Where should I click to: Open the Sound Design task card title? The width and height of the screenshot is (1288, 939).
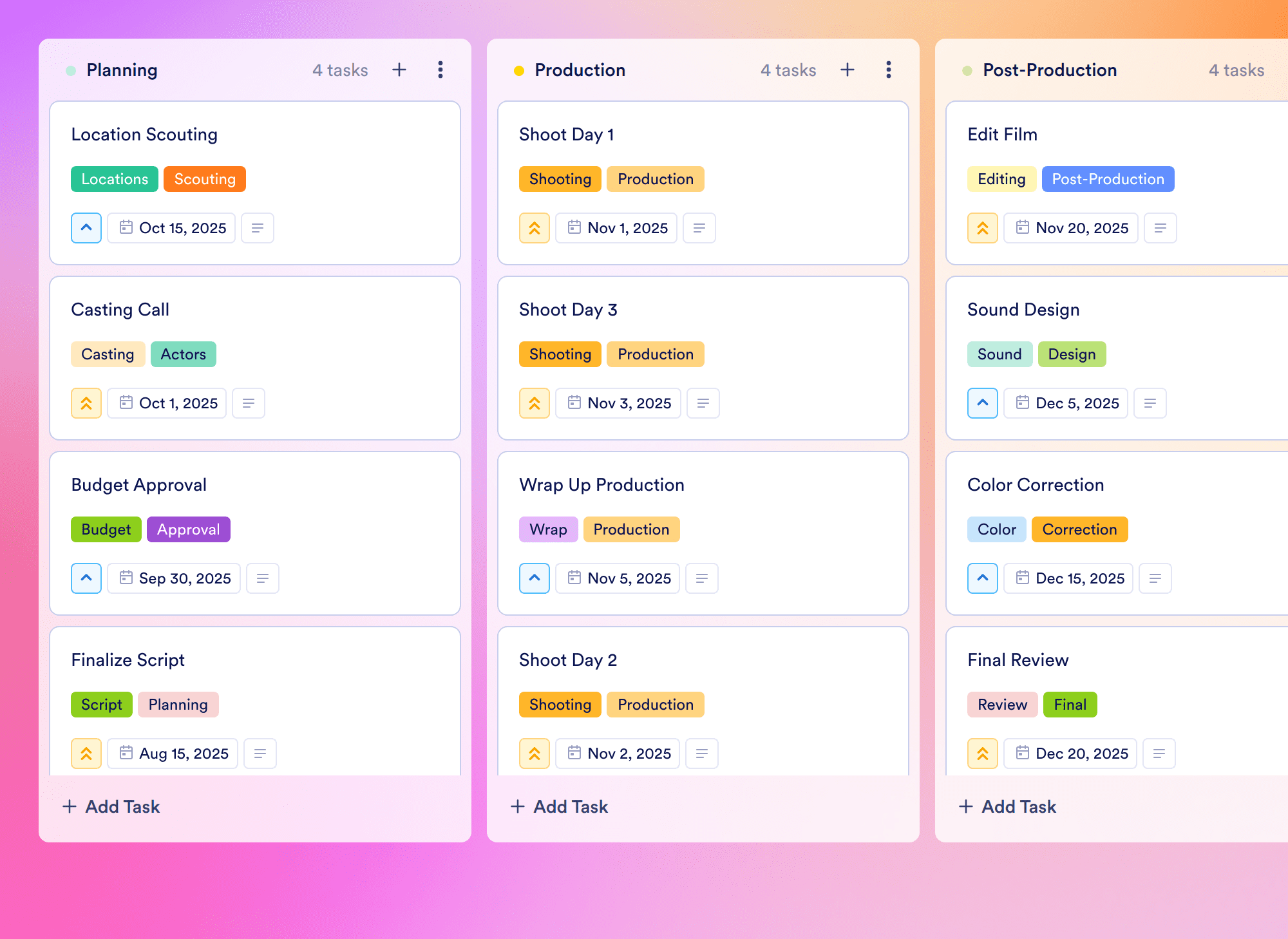[1023, 310]
